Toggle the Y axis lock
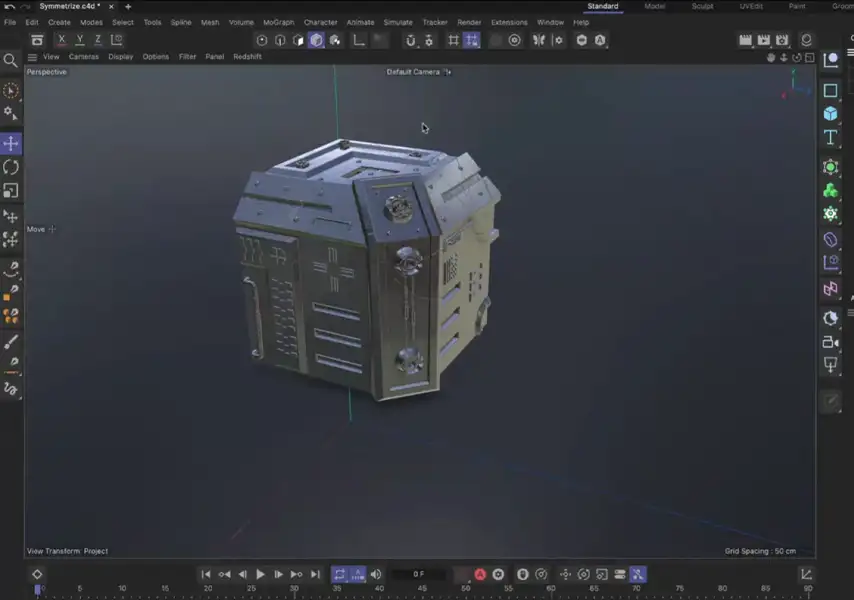 (x=80, y=40)
